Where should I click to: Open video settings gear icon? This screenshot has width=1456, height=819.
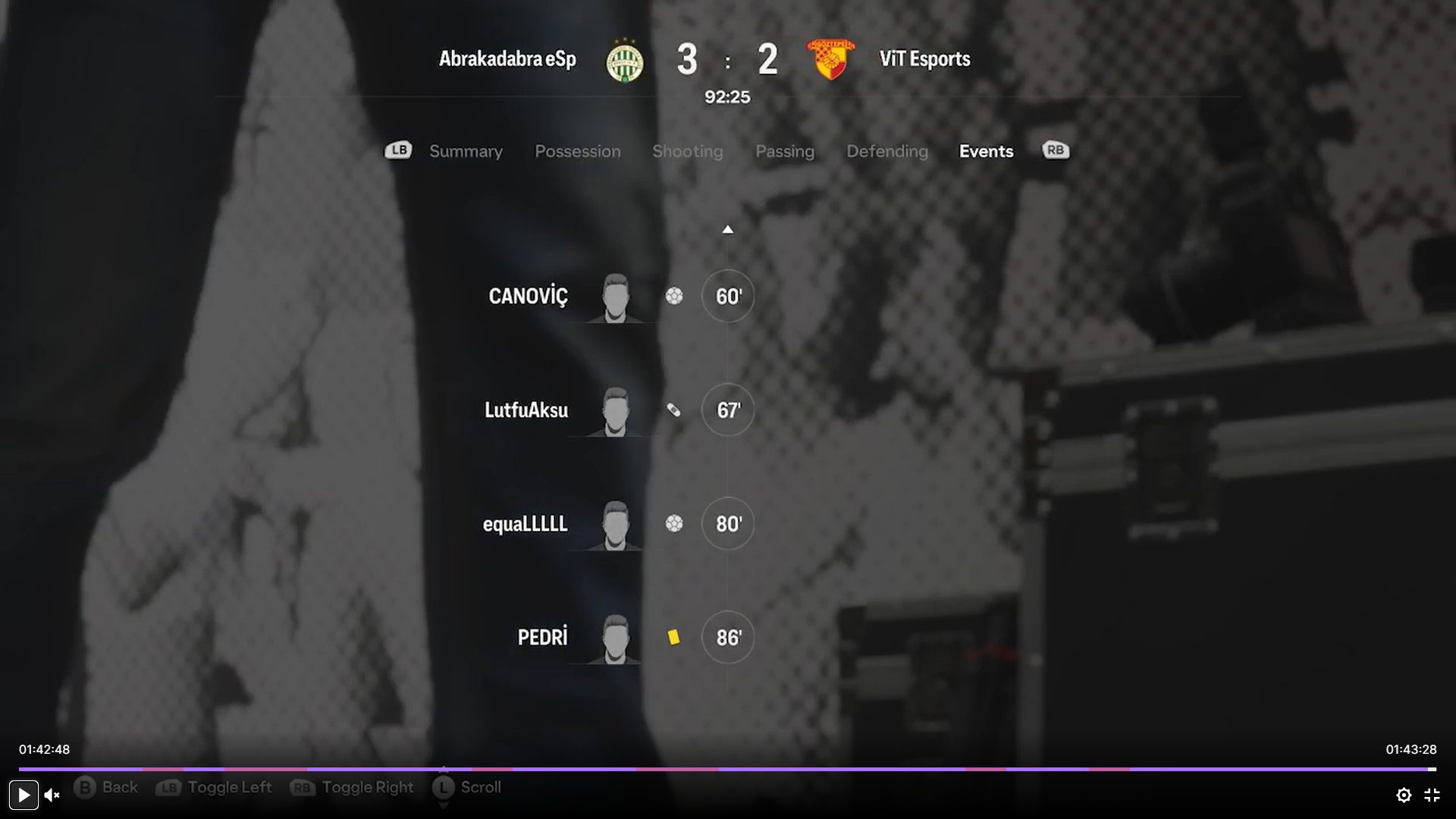click(1404, 795)
